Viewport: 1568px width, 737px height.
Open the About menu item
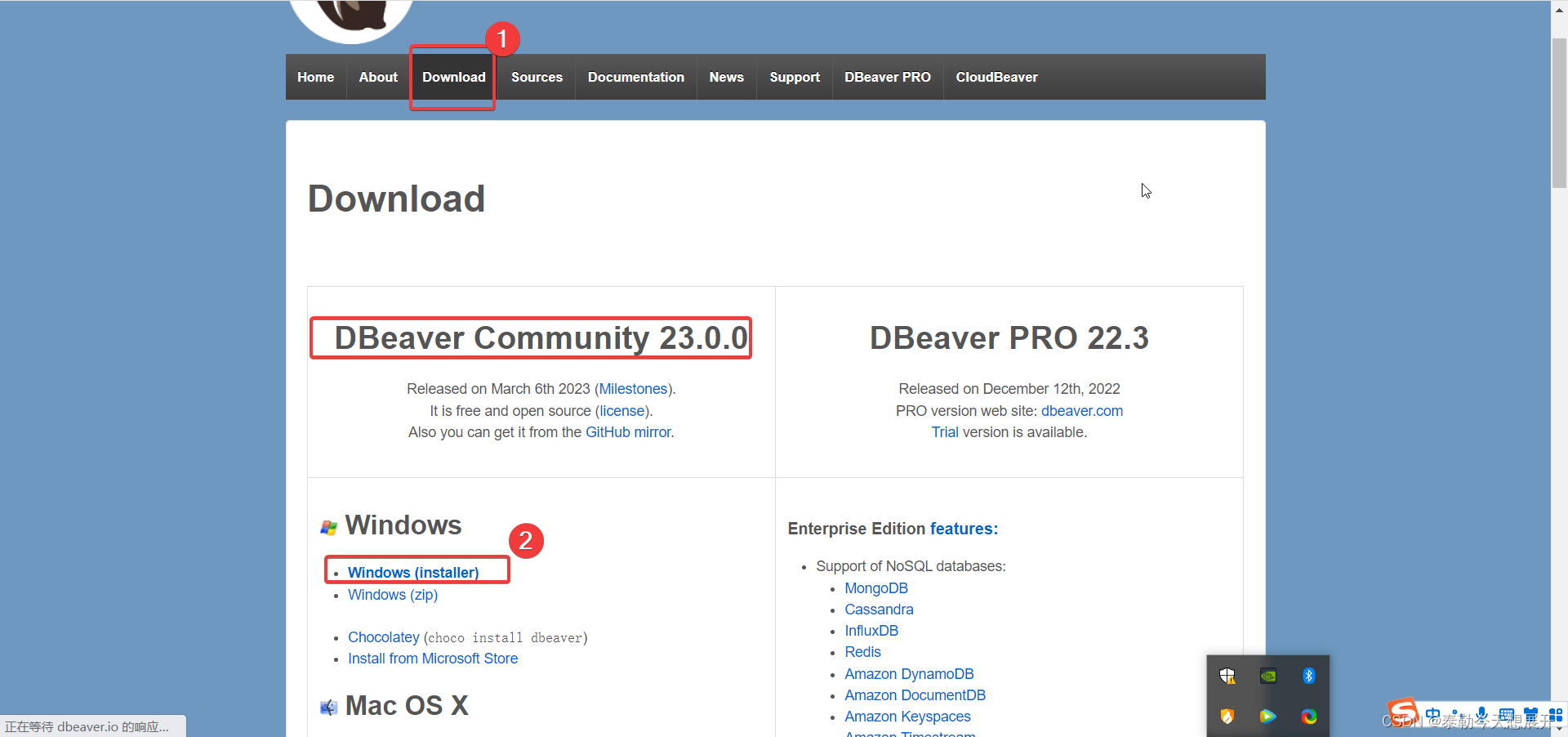tap(378, 77)
